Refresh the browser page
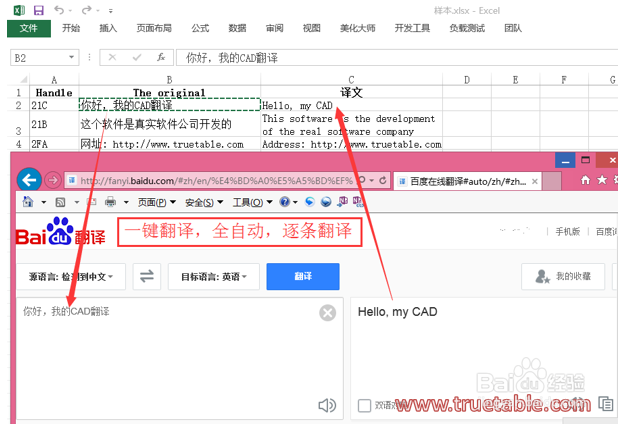 (x=383, y=181)
